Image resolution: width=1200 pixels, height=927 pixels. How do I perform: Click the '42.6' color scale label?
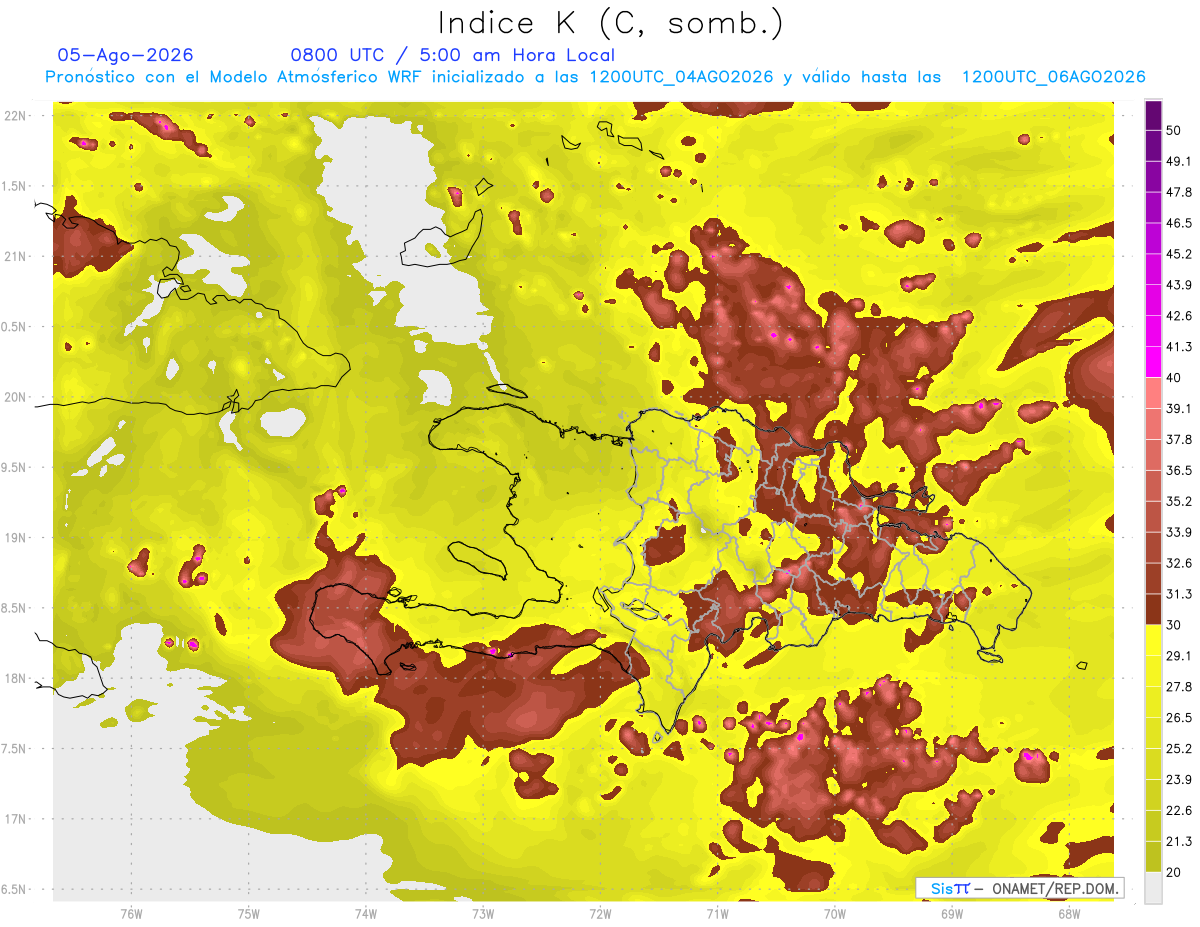[1178, 316]
